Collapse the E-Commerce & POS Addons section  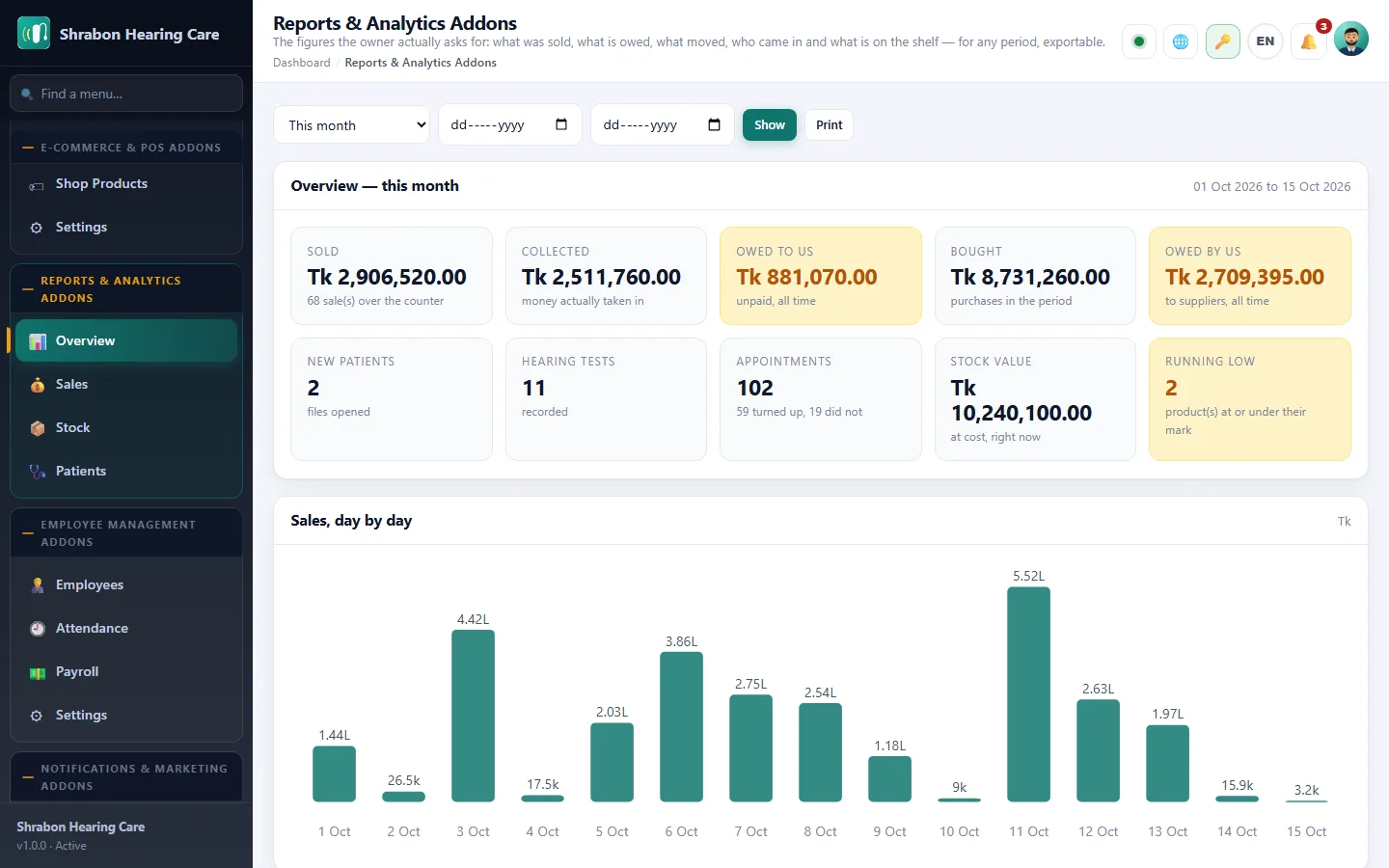coord(126,148)
